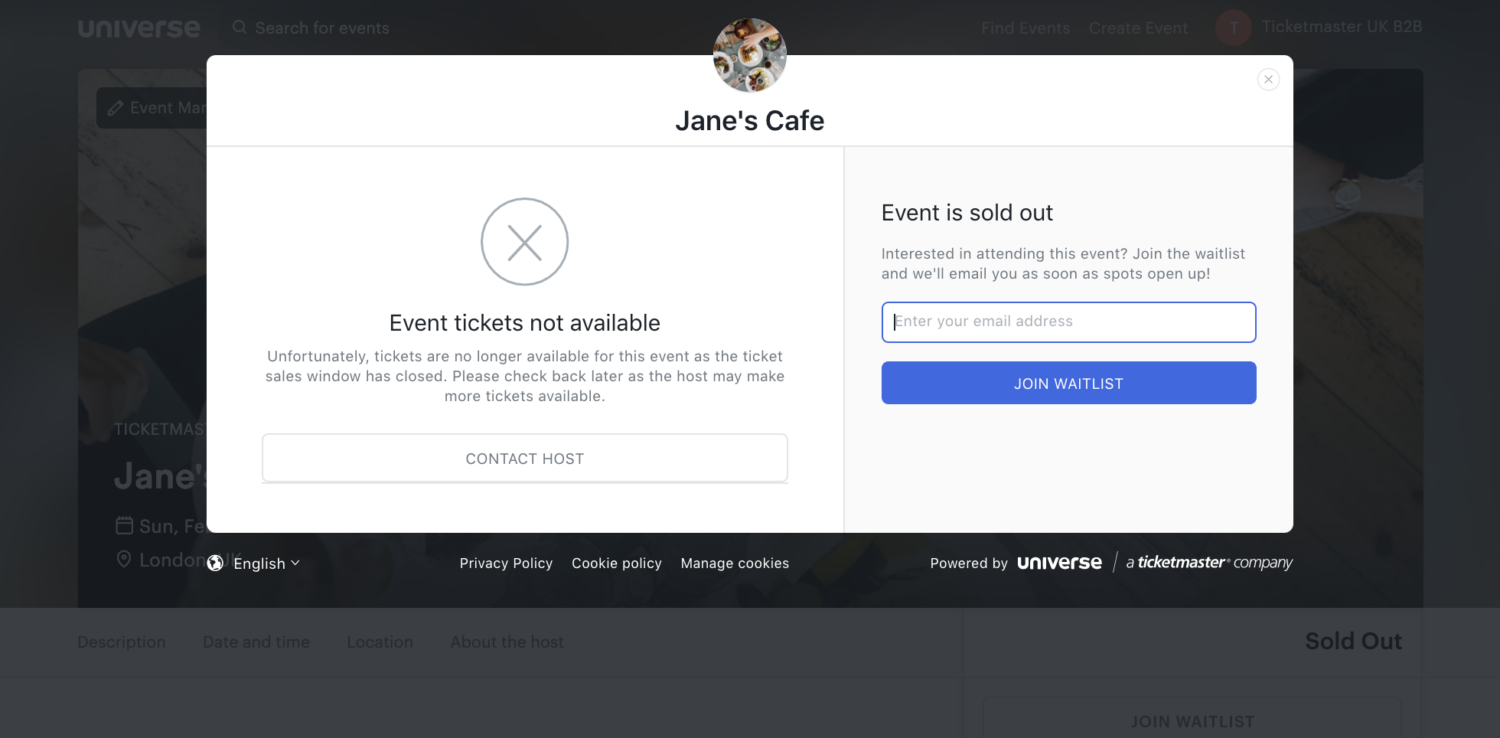The height and width of the screenshot is (738, 1500).
Task: Click the search magnifier icon
Action: click(240, 27)
